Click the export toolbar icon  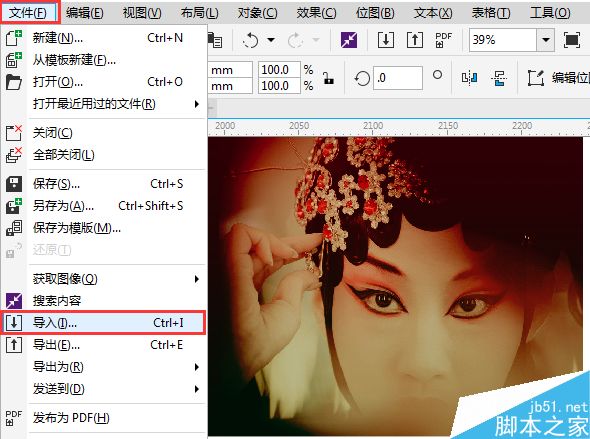pyautogui.click(x=415, y=40)
